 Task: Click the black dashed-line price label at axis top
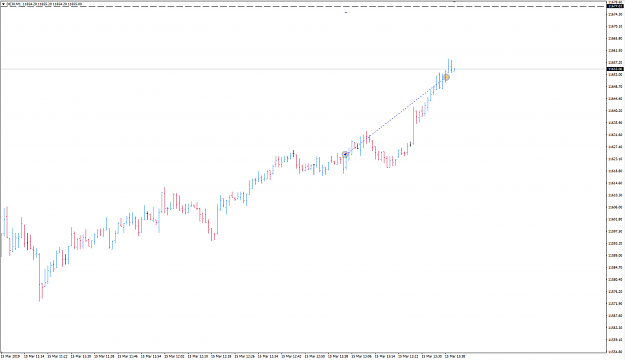(615, 6)
